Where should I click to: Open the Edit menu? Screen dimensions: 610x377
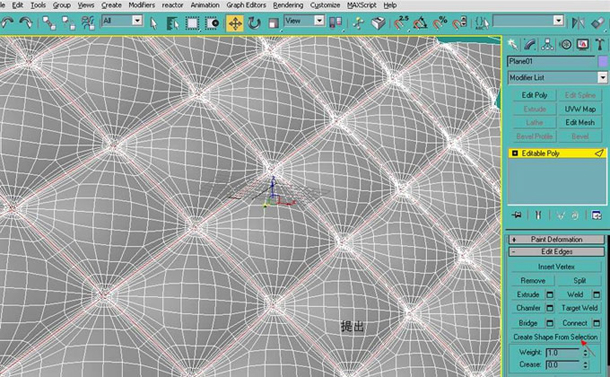18,5
